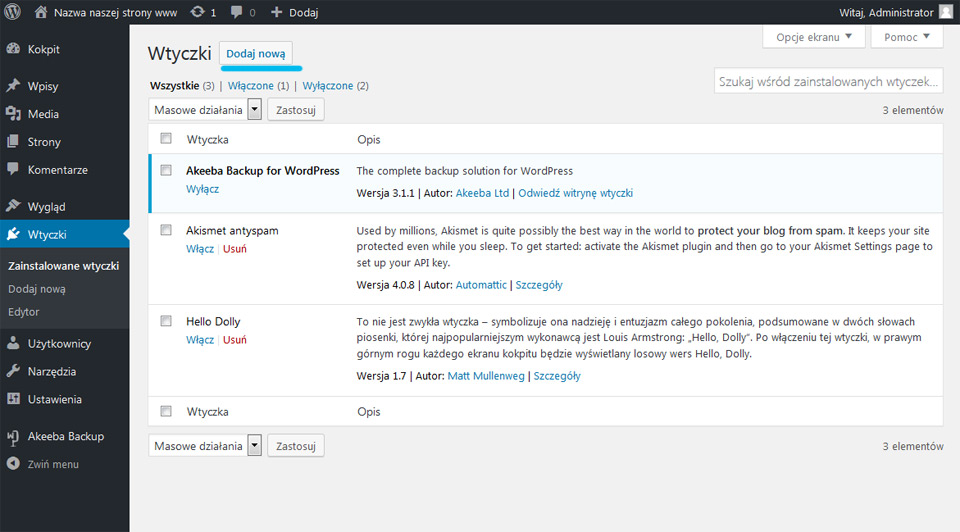Sort by the top Wtyczka column header
Viewport: 960px width, 532px height.
[208, 140]
